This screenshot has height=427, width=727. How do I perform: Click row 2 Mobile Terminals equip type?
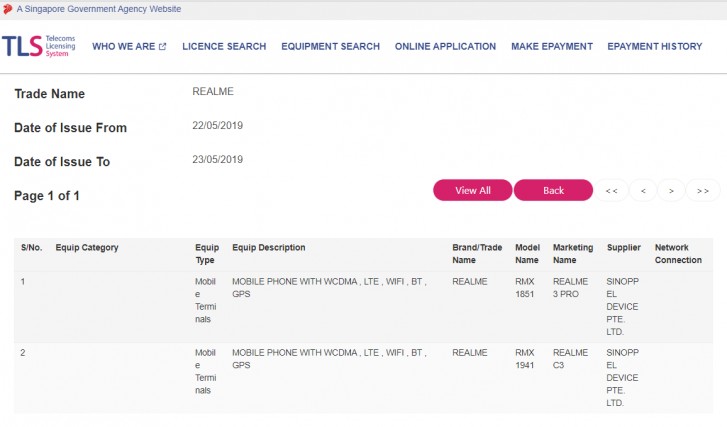(x=205, y=371)
